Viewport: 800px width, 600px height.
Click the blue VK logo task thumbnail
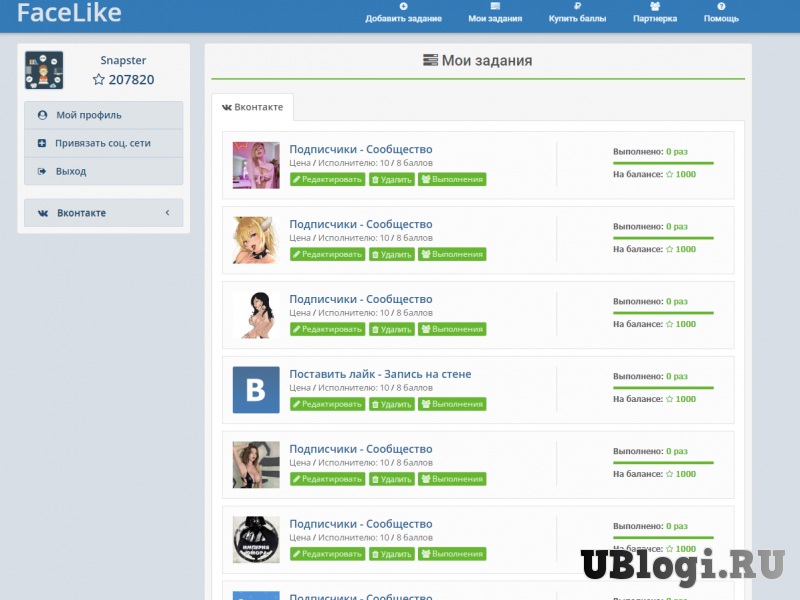(256, 390)
